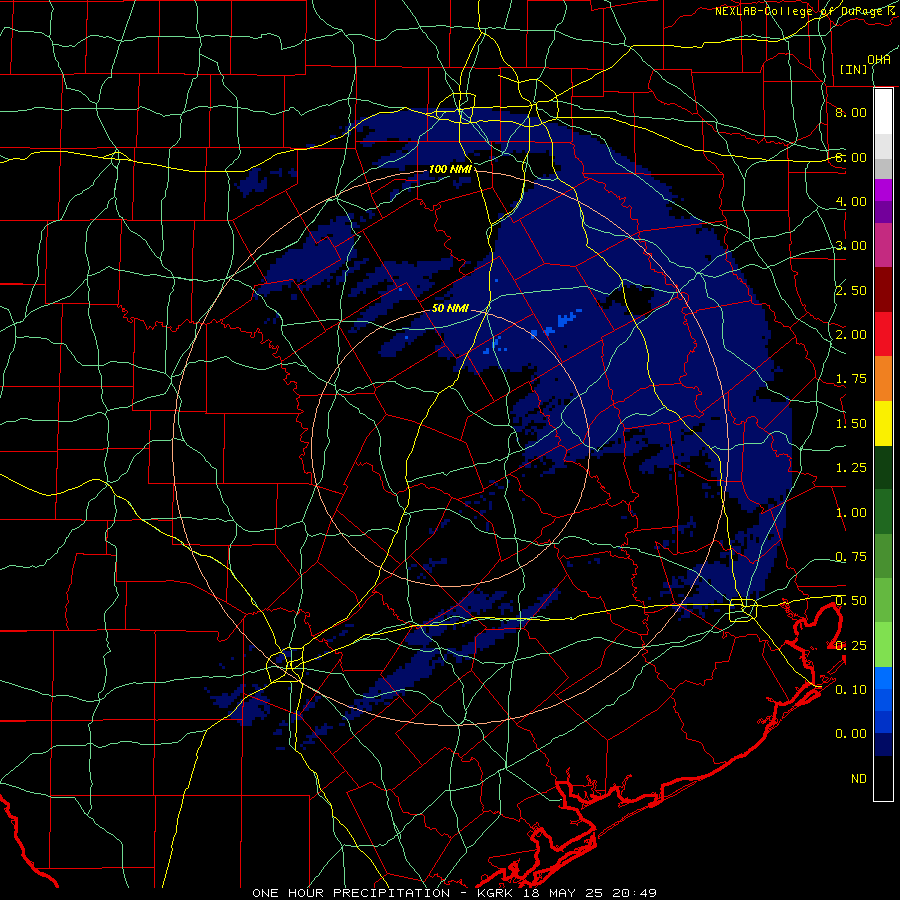This screenshot has height=900, width=900.
Task: Click the [IN] units label
Action: [x=854, y=69]
